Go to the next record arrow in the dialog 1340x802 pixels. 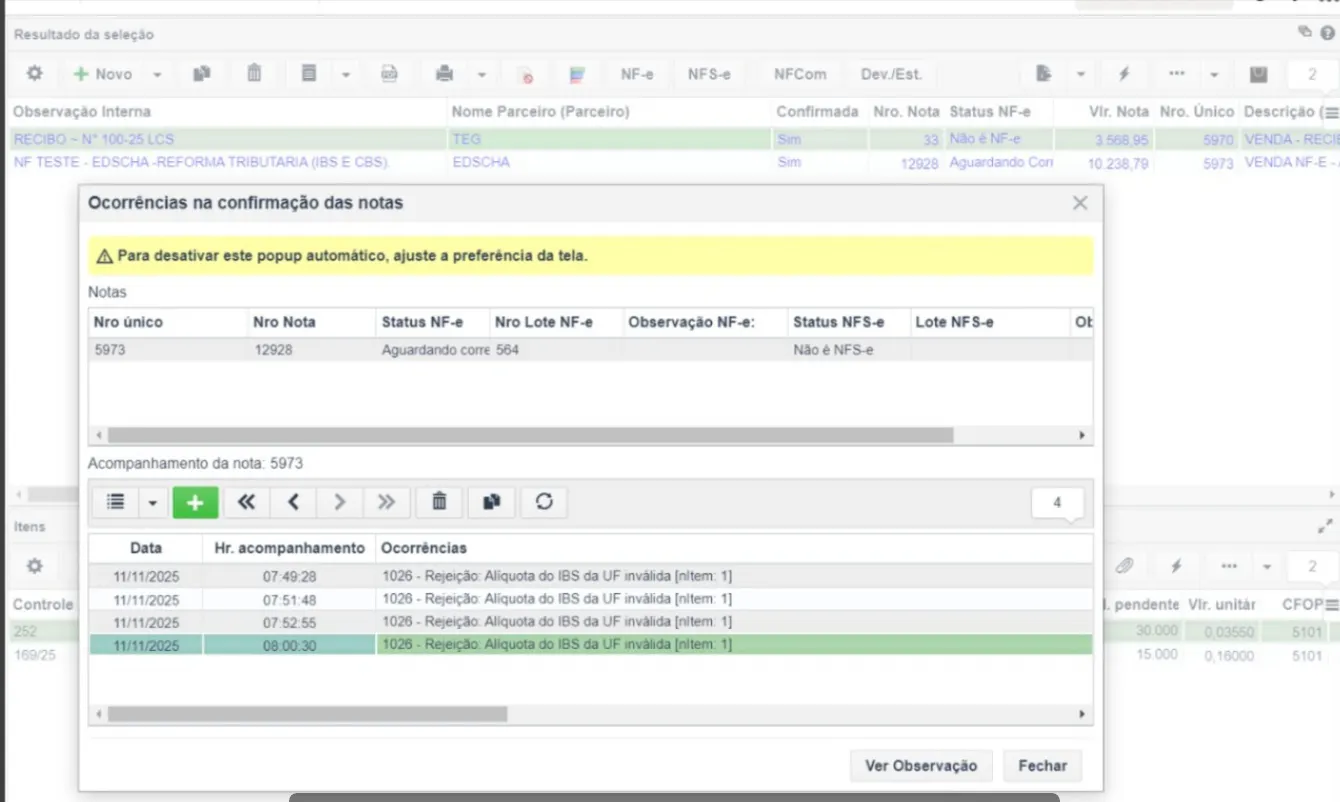point(340,502)
